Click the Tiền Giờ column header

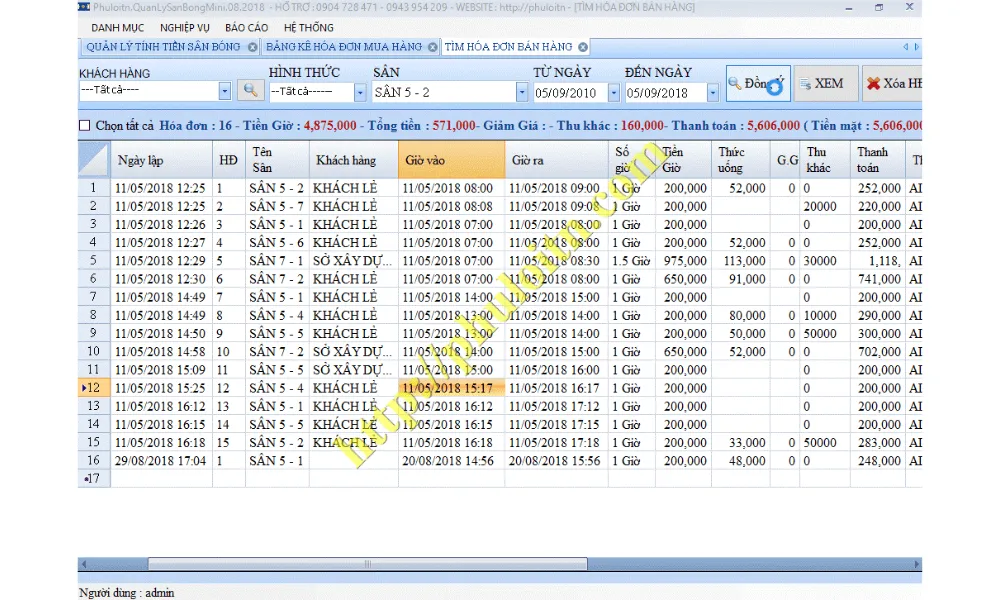(x=684, y=160)
